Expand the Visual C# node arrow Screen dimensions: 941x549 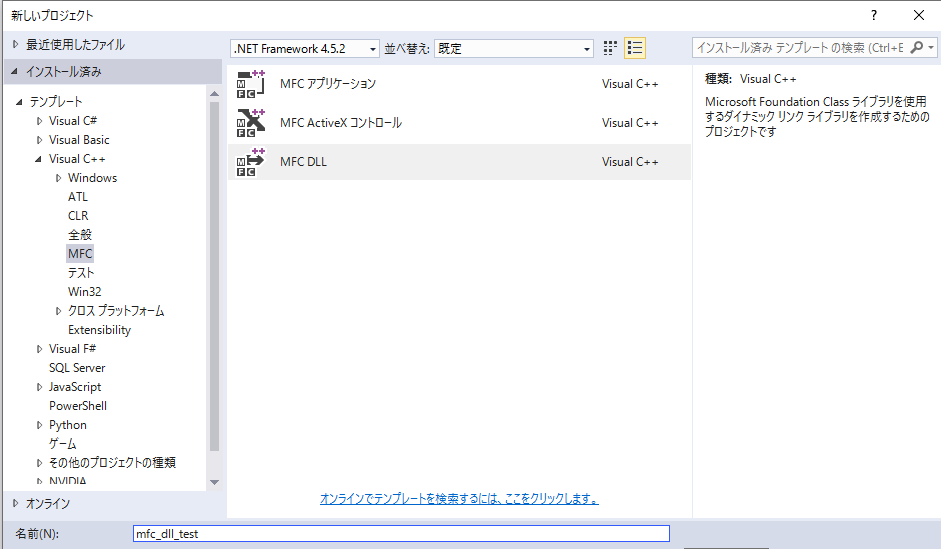pyautogui.click(x=39, y=121)
